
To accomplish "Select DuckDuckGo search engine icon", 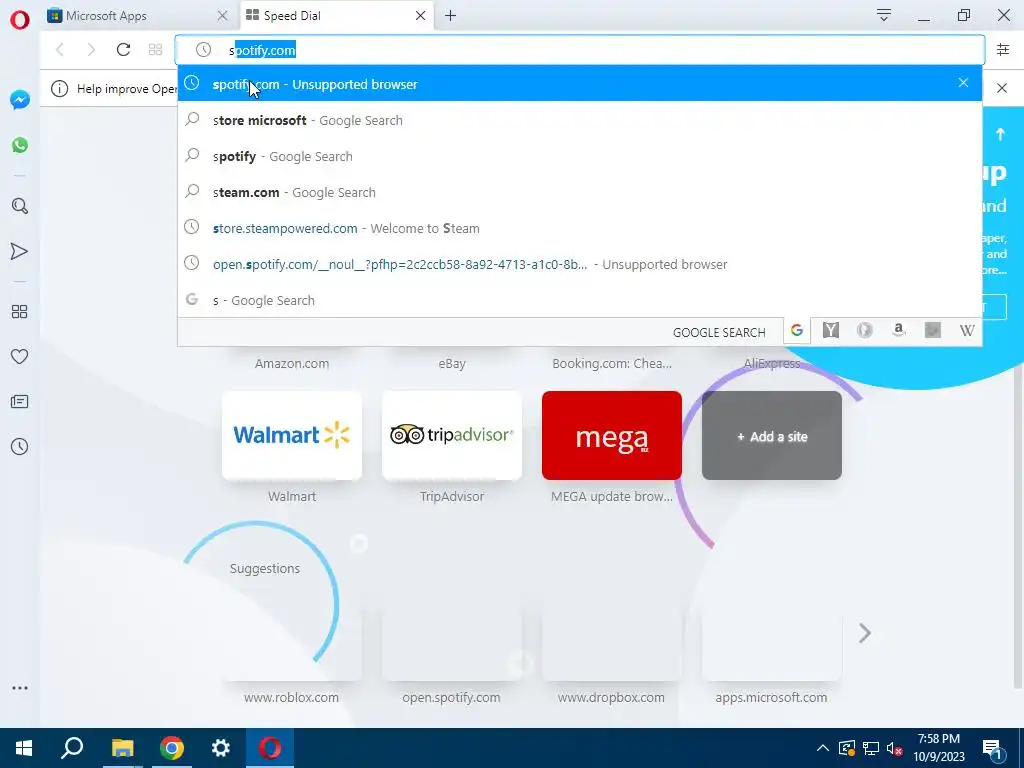I will 865,330.
